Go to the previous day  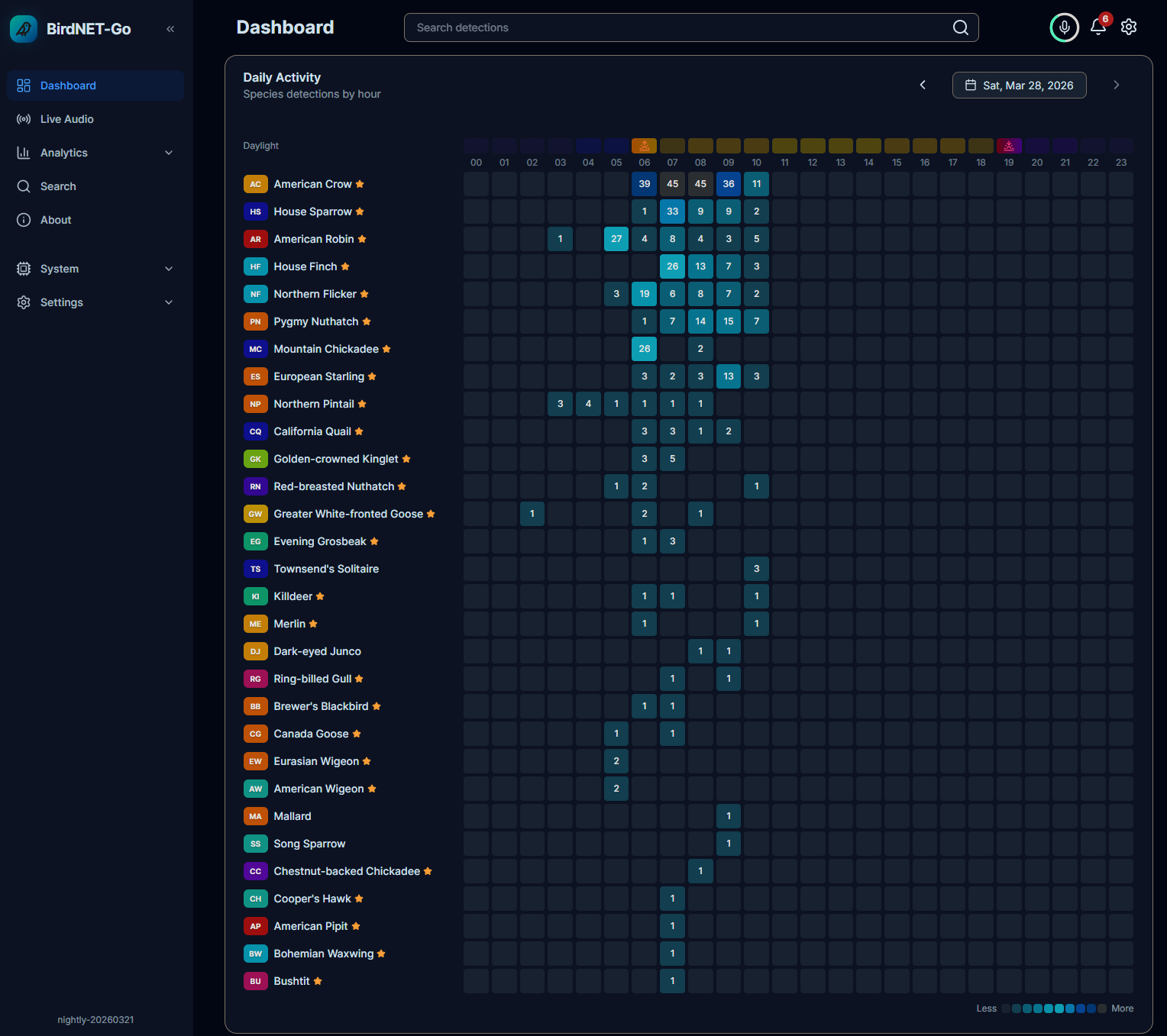tap(923, 85)
